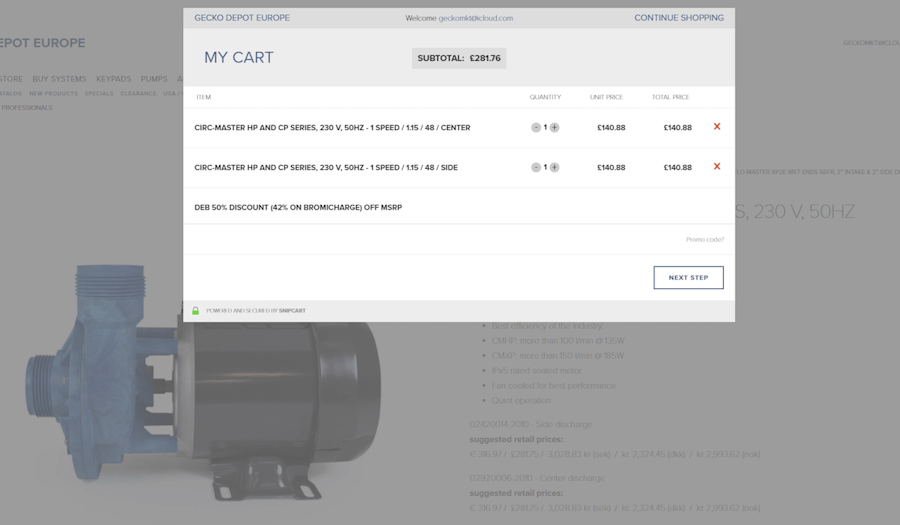Viewport: 900px width, 525px height.
Task: Increase quantity of the SIDE pump item
Action: pos(554,168)
